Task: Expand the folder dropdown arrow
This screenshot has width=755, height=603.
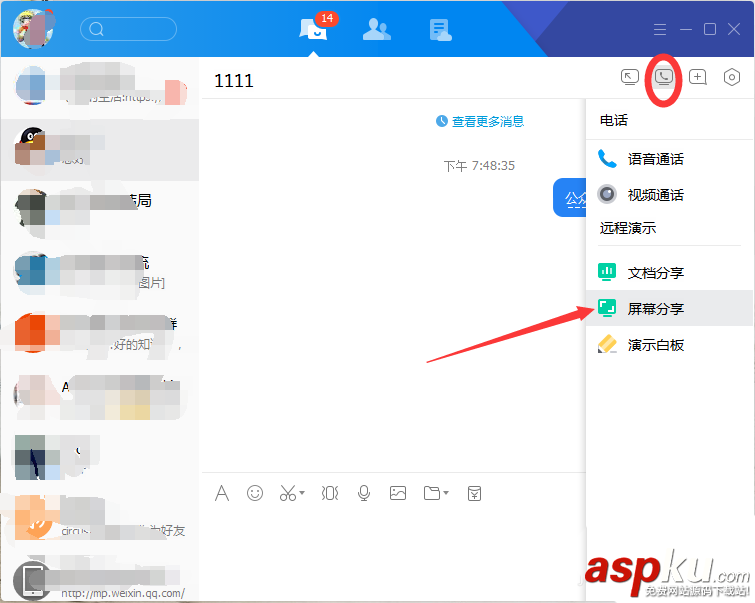Action: (x=446, y=493)
